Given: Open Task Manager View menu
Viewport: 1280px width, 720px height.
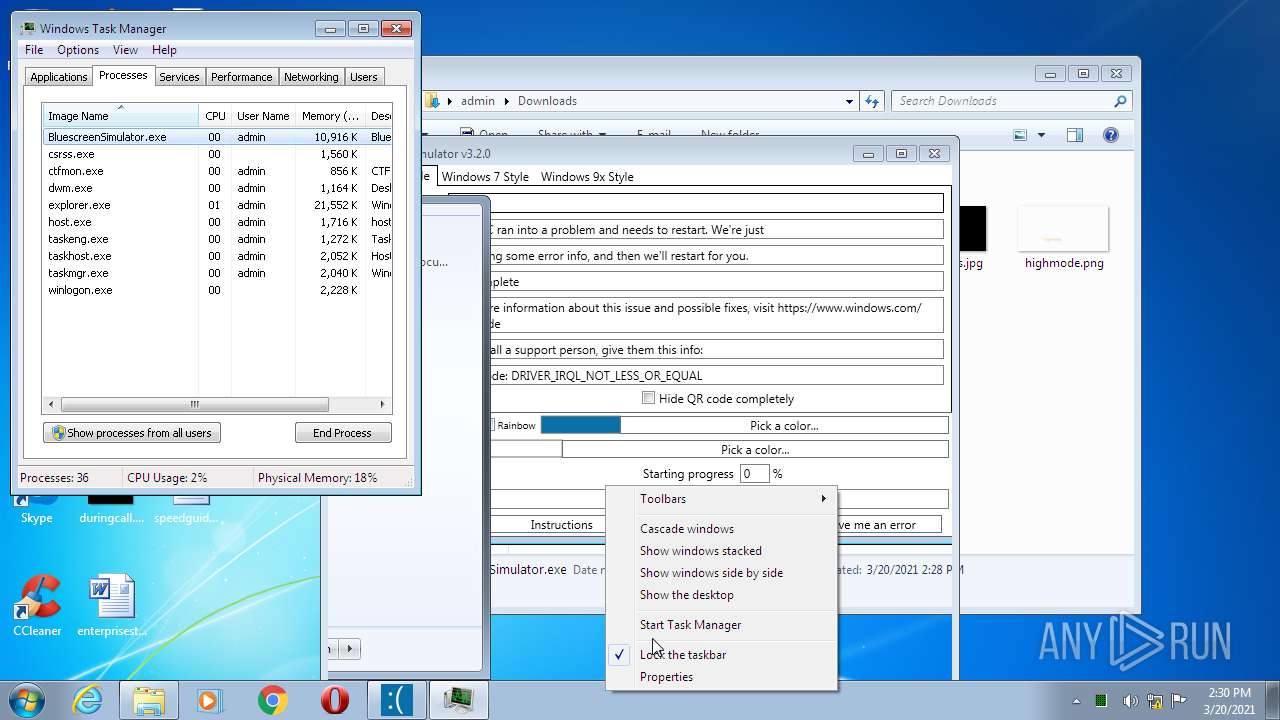Looking at the screenshot, I should pos(126,50).
